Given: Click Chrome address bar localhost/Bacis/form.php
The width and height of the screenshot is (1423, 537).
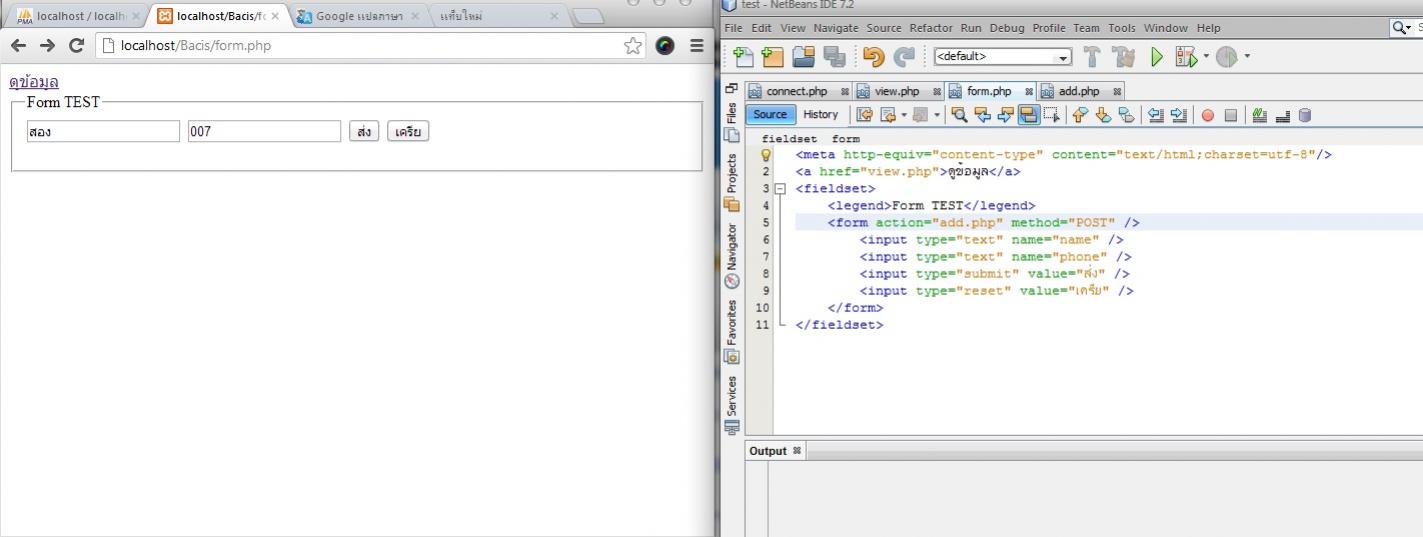Looking at the screenshot, I should click(369, 45).
